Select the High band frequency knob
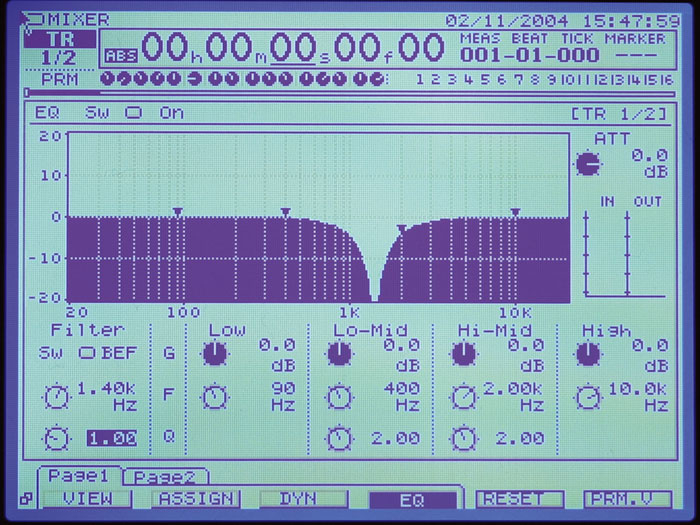Viewport: 700px width, 525px height. point(588,396)
